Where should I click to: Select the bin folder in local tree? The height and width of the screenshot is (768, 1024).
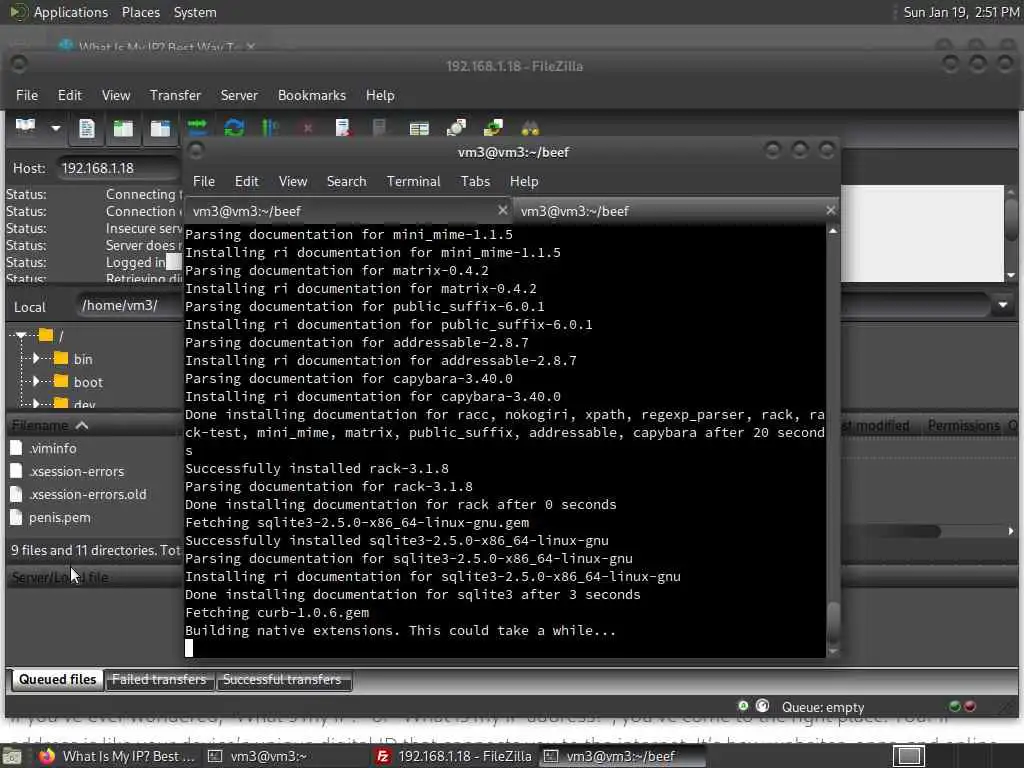[83, 359]
